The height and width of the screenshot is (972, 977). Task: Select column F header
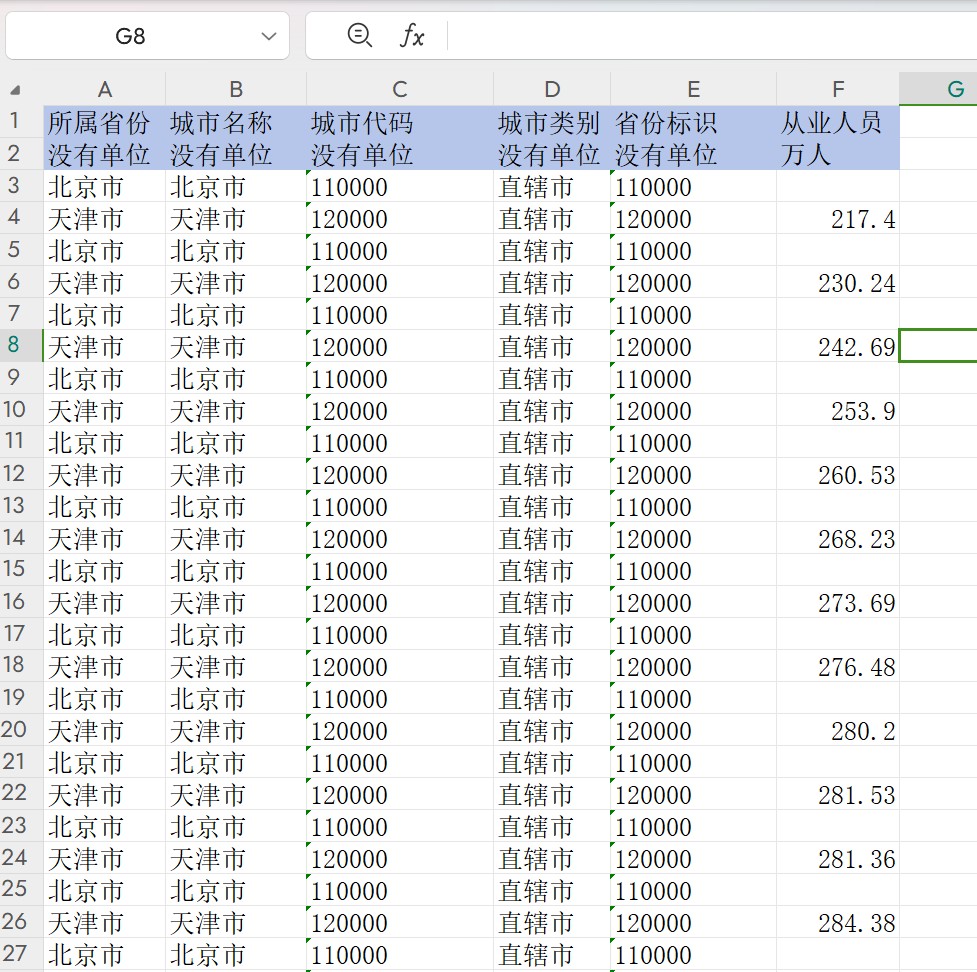coord(837,90)
